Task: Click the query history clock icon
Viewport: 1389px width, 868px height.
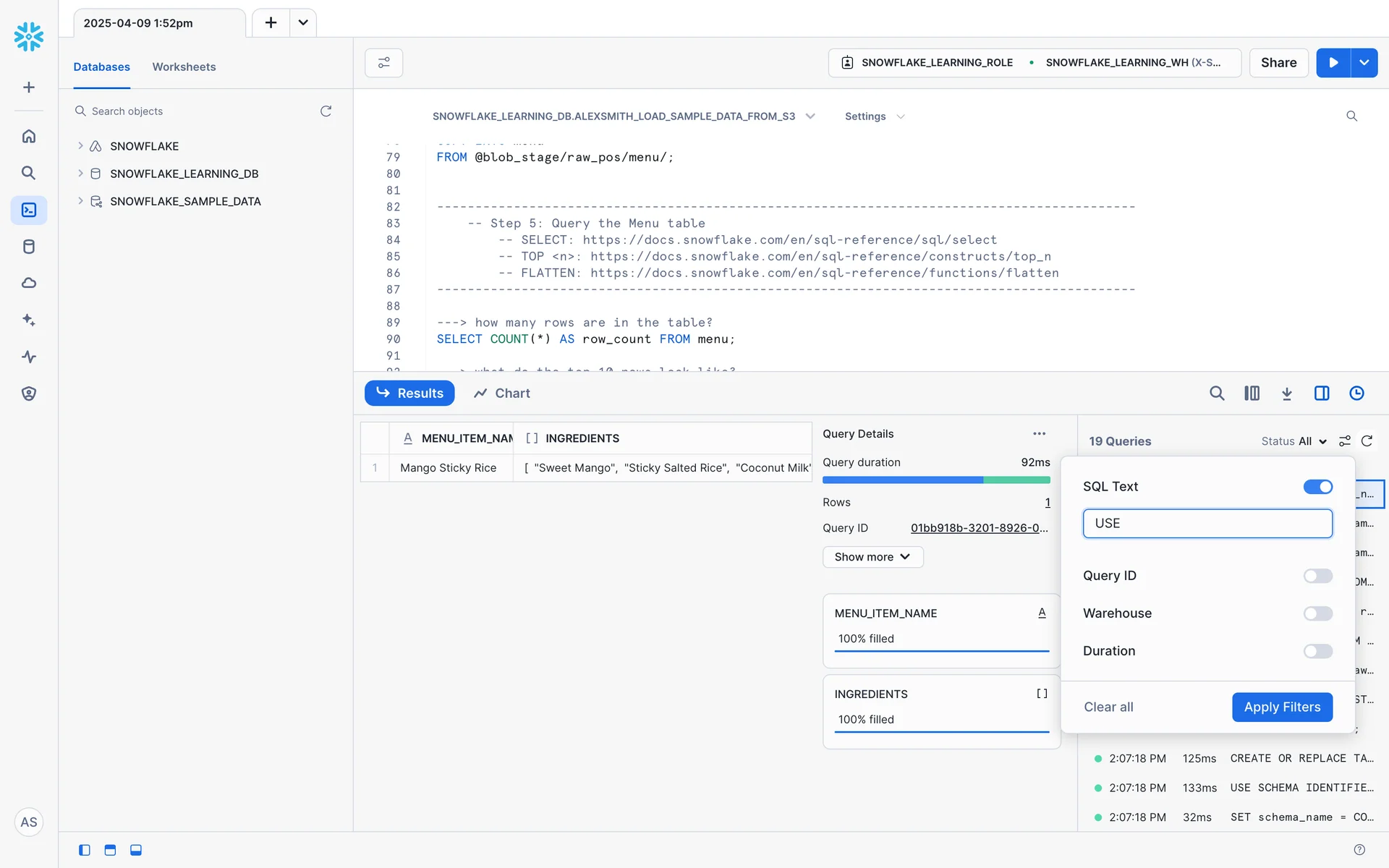Action: [1356, 393]
